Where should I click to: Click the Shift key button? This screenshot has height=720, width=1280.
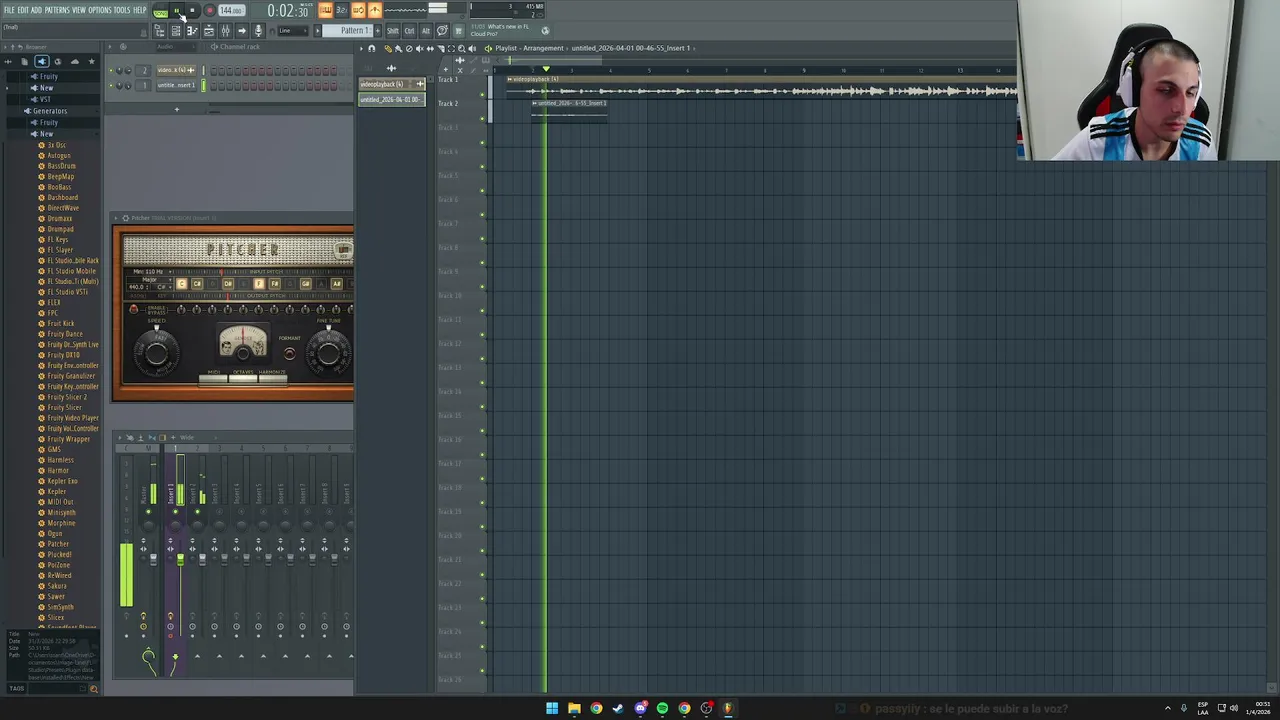tap(393, 31)
